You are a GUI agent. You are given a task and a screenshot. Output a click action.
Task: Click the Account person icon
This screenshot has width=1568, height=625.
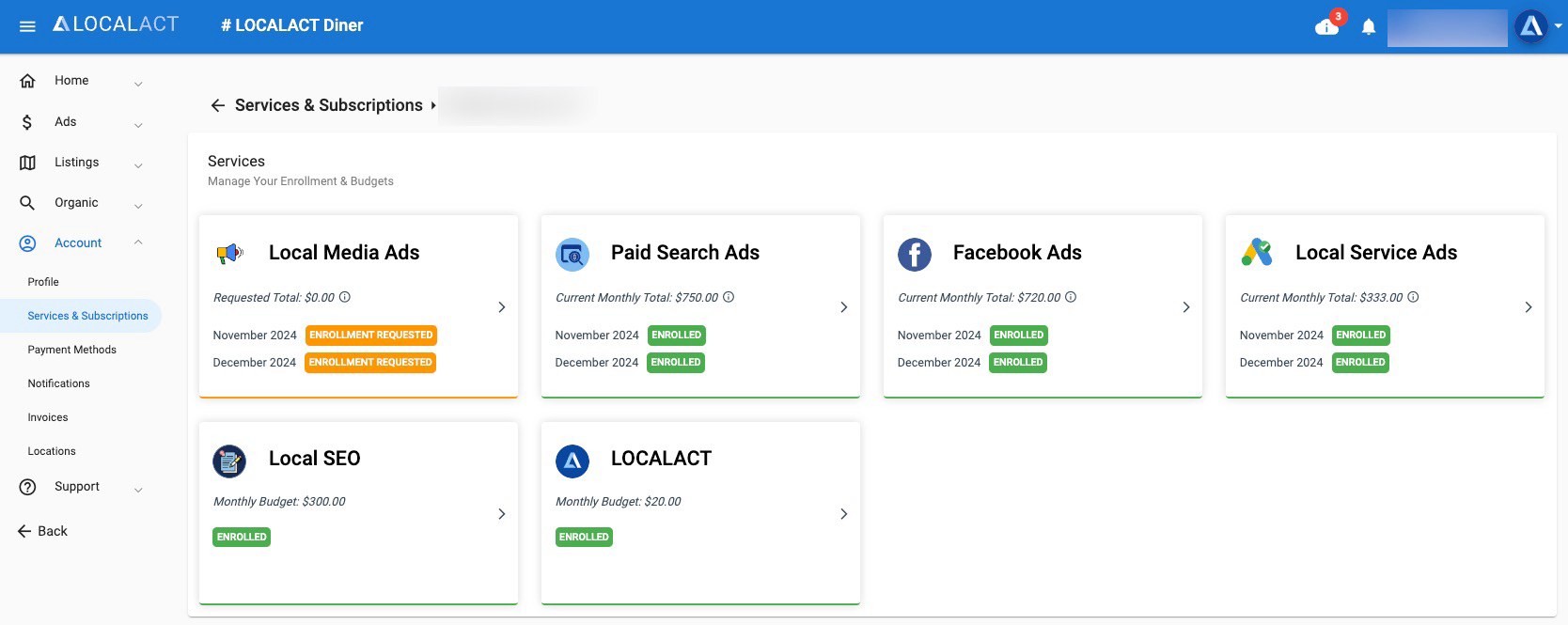[27, 243]
